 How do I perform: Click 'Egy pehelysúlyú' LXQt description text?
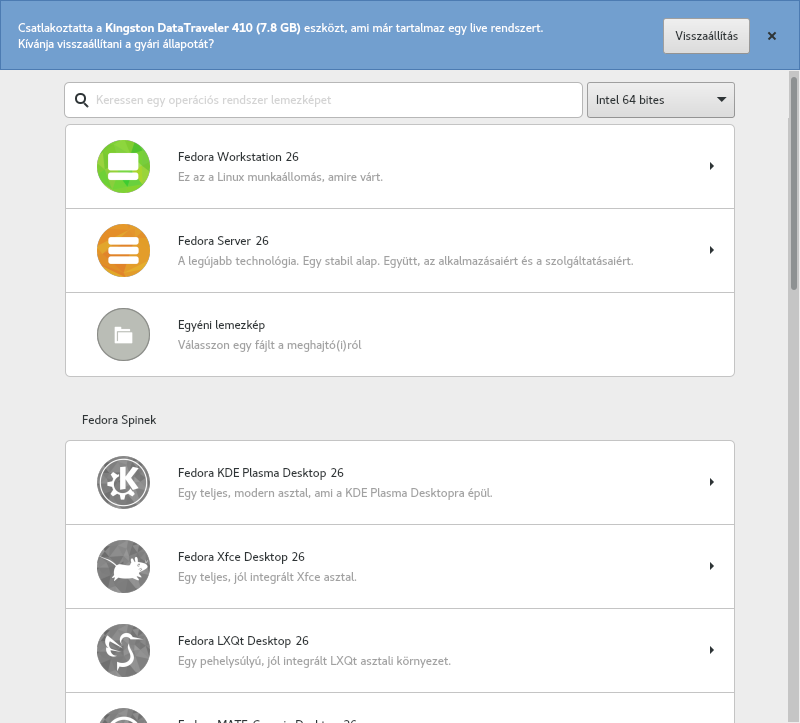[314, 661]
